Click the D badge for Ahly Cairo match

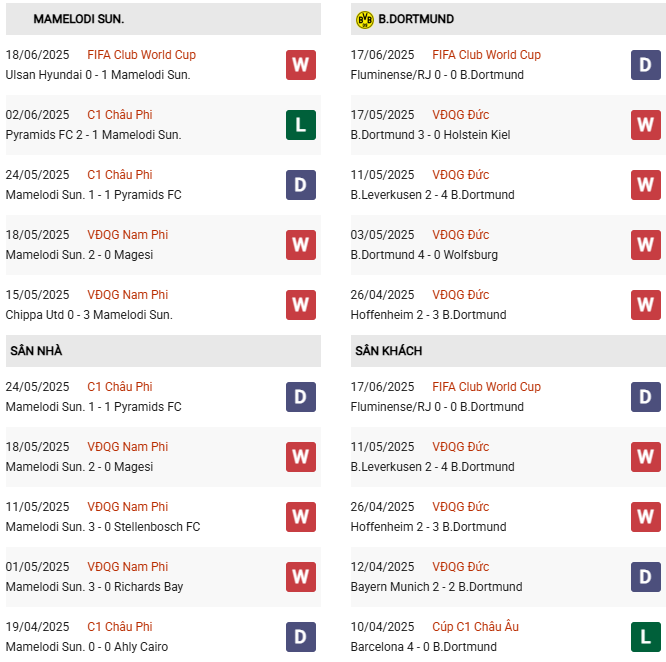point(300,637)
